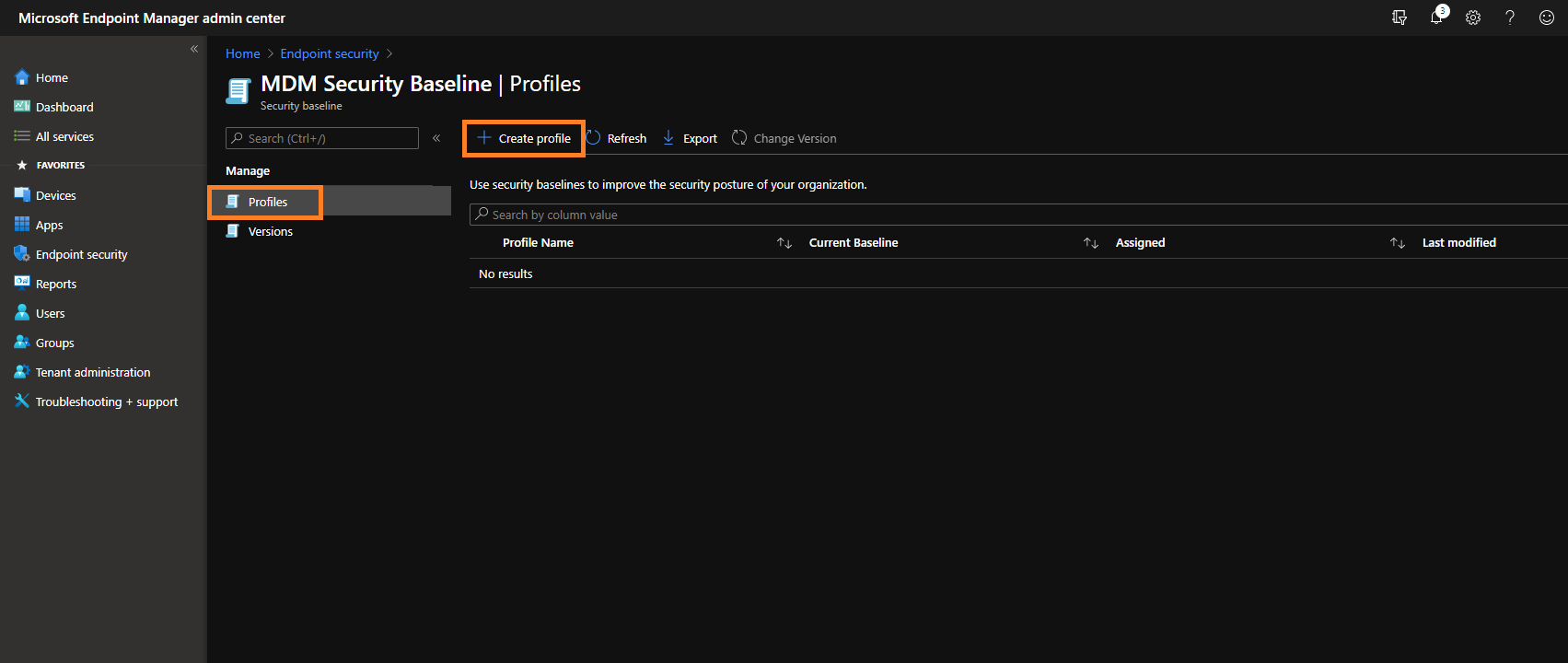
Task: Click the circular Refresh arrow icon
Action: [594, 137]
